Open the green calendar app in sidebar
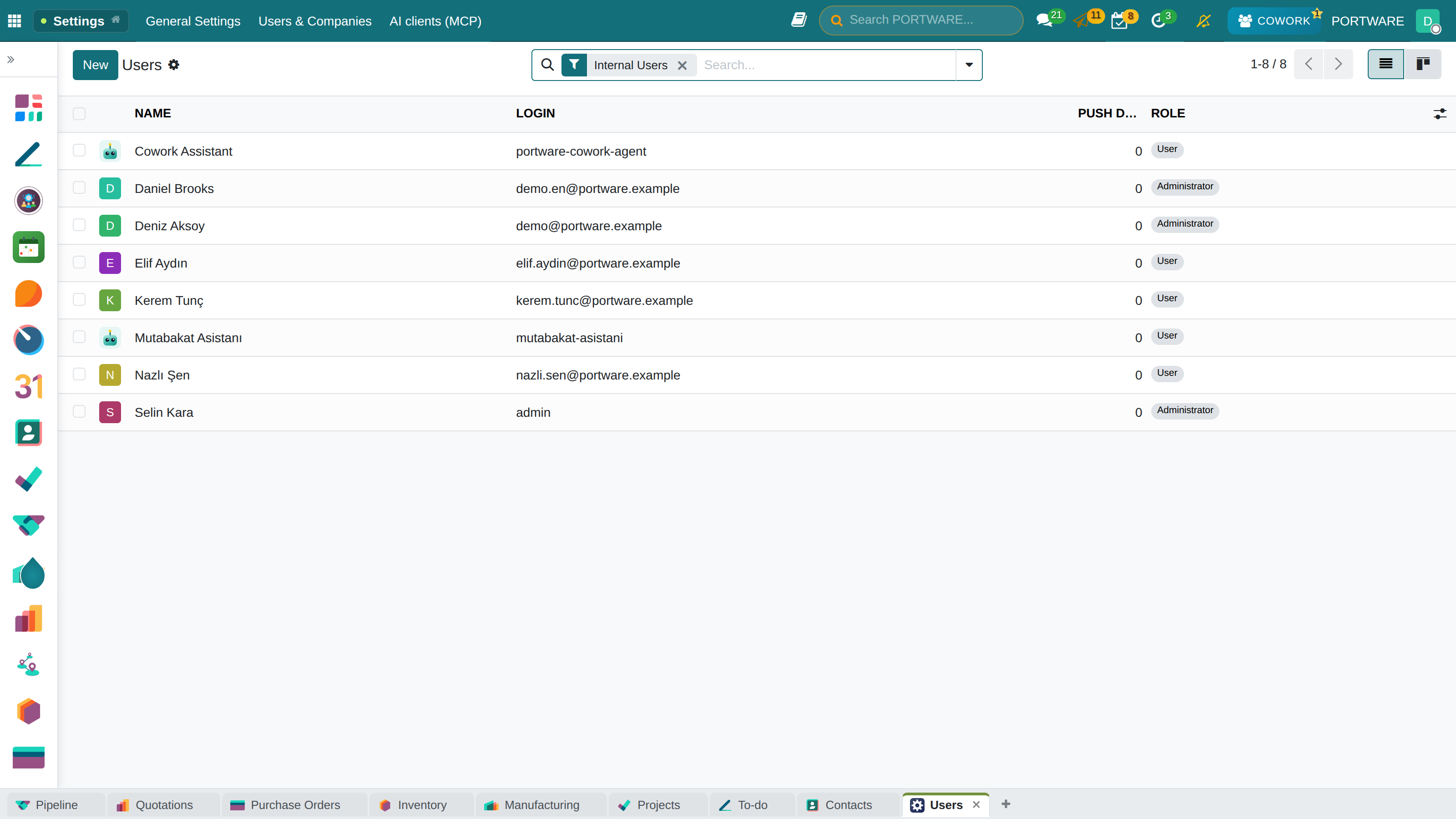 click(29, 247)
